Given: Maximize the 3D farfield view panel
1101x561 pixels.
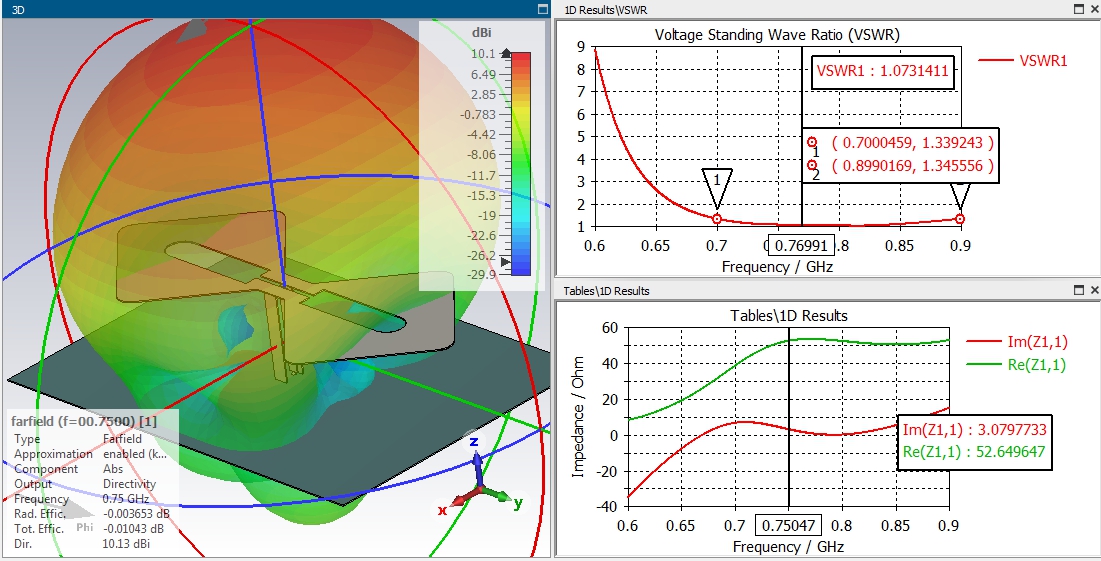Looking at the screenshot, I should [x=542, y=9].
